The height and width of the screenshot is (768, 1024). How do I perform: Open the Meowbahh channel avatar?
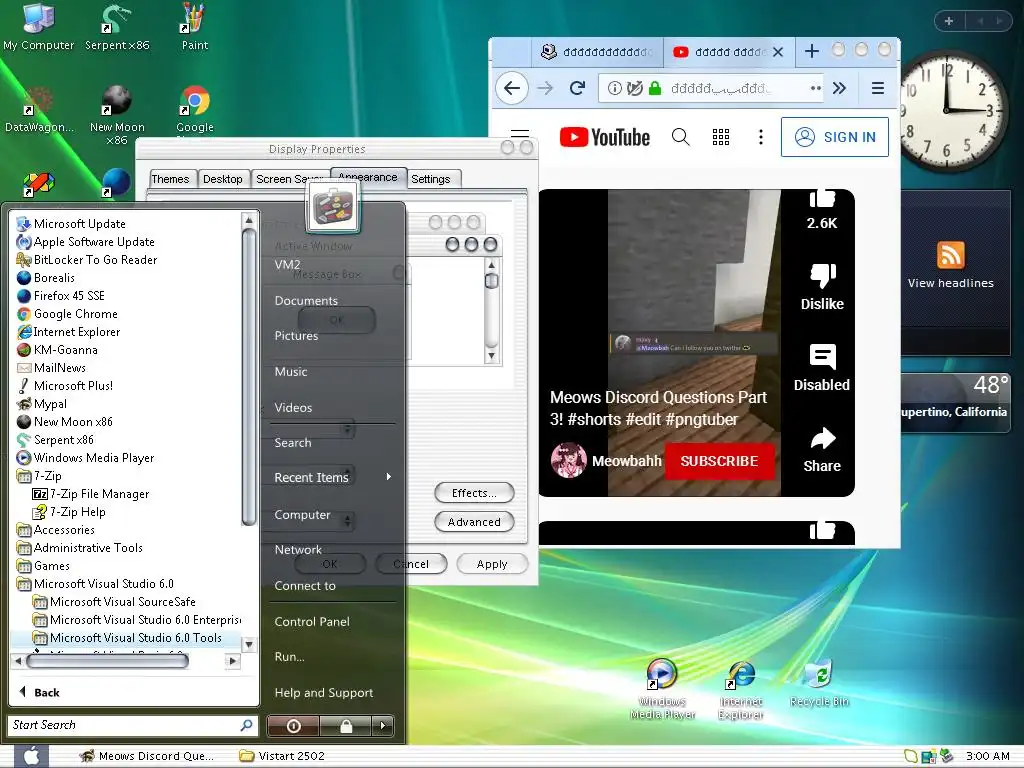click(568, 460)
